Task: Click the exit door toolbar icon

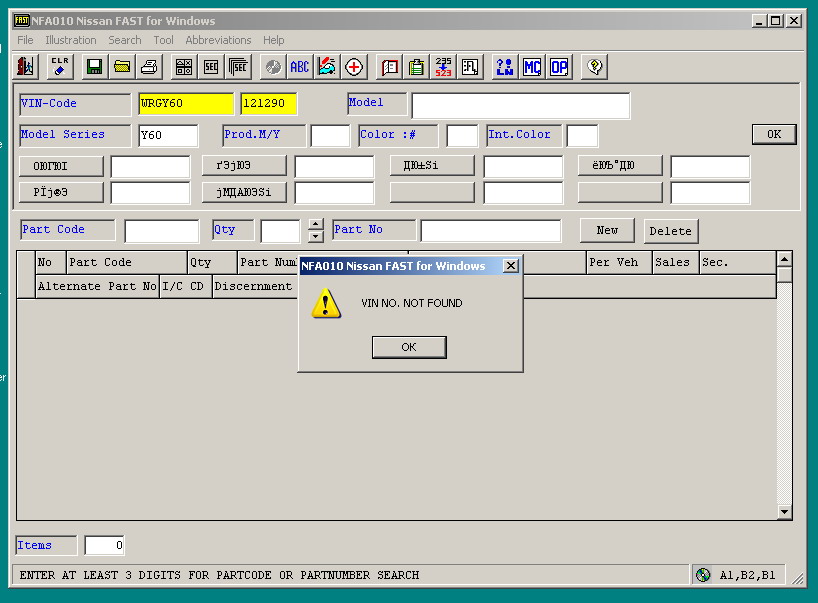Action: tap(25, 67)
